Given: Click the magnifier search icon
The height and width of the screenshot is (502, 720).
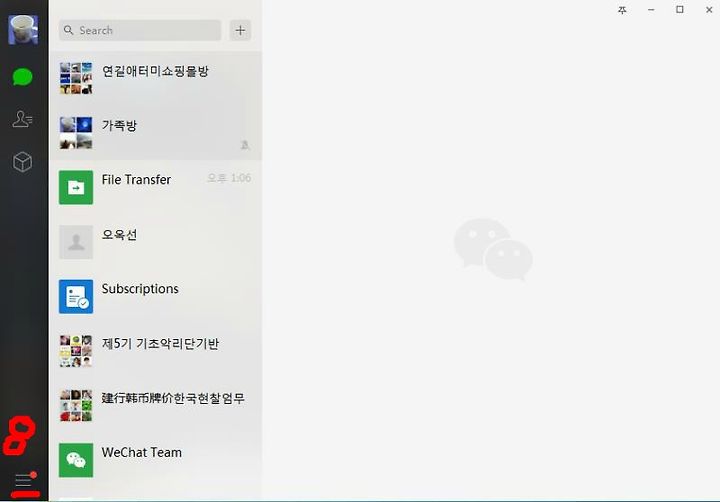Looking at the screenshot, I should 68,30.
